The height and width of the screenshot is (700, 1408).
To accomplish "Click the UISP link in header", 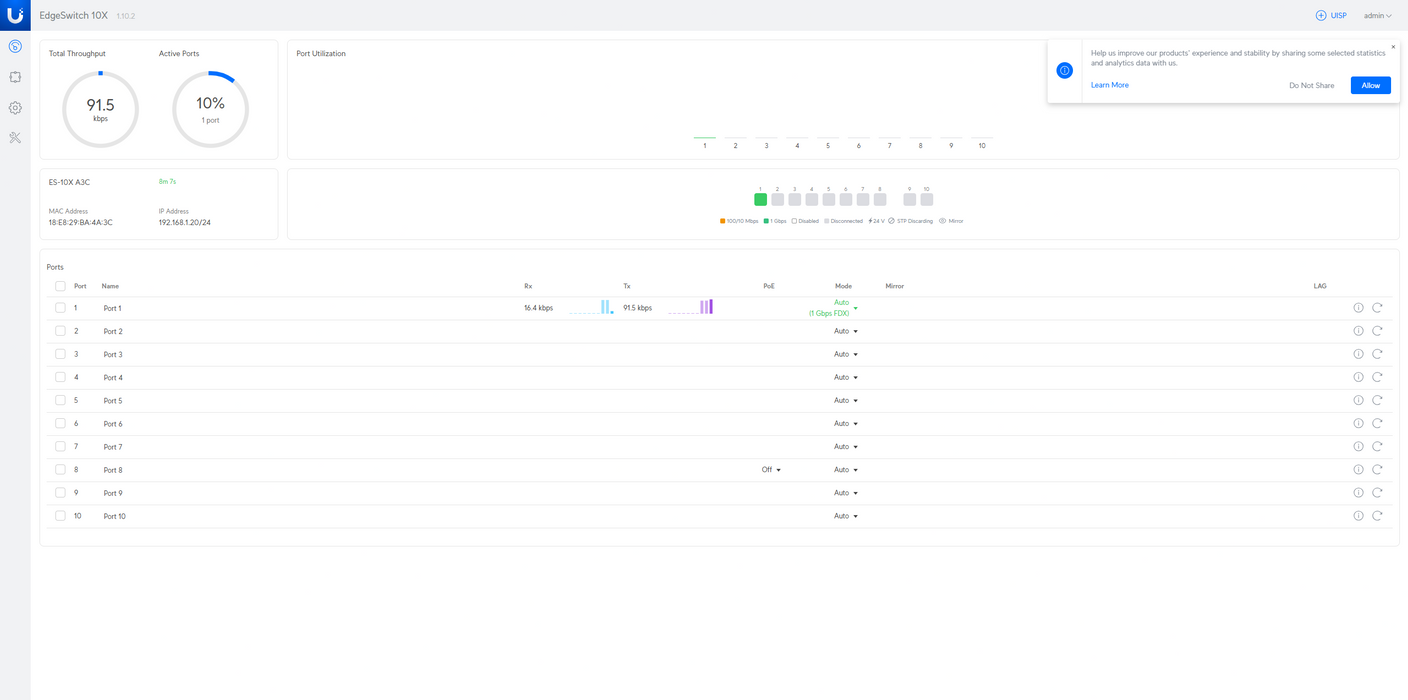I will (x=1331, y=16).
